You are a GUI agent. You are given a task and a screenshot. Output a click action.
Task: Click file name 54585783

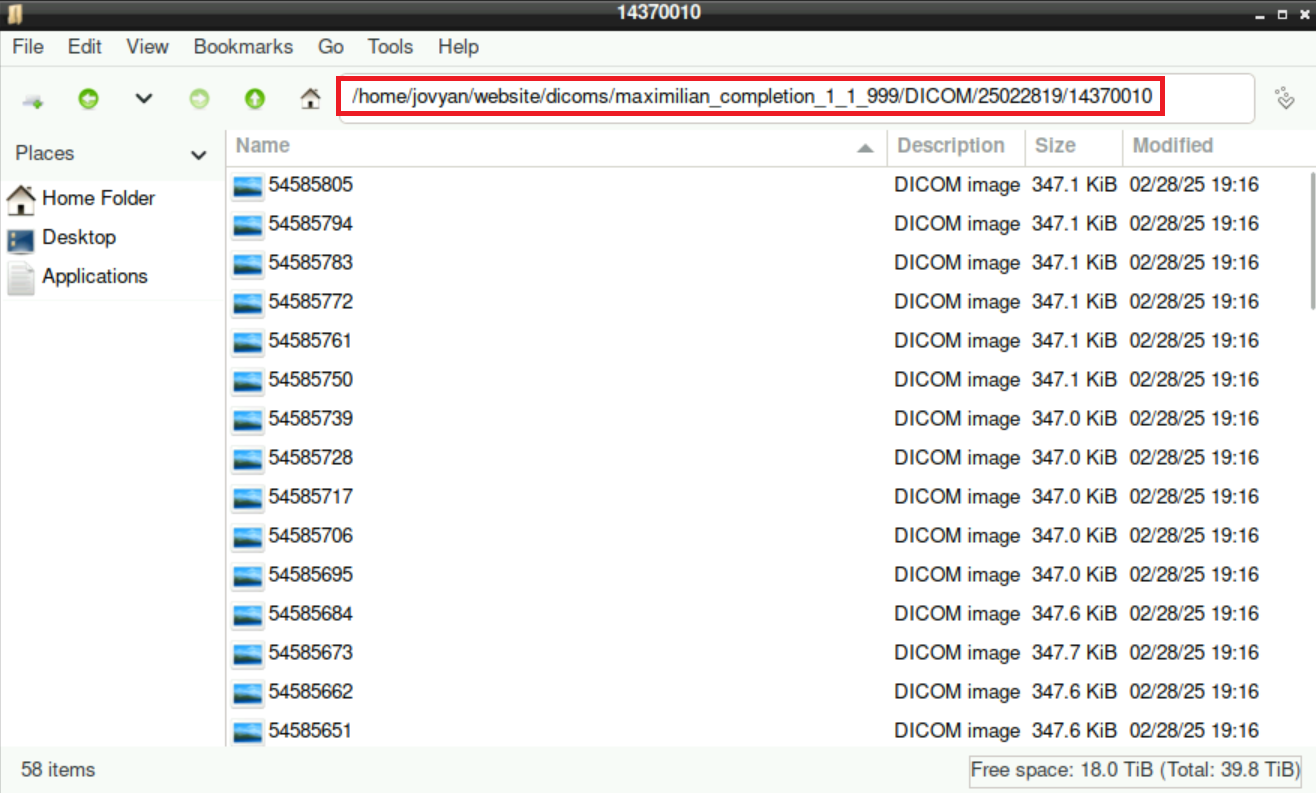(310, 263)
